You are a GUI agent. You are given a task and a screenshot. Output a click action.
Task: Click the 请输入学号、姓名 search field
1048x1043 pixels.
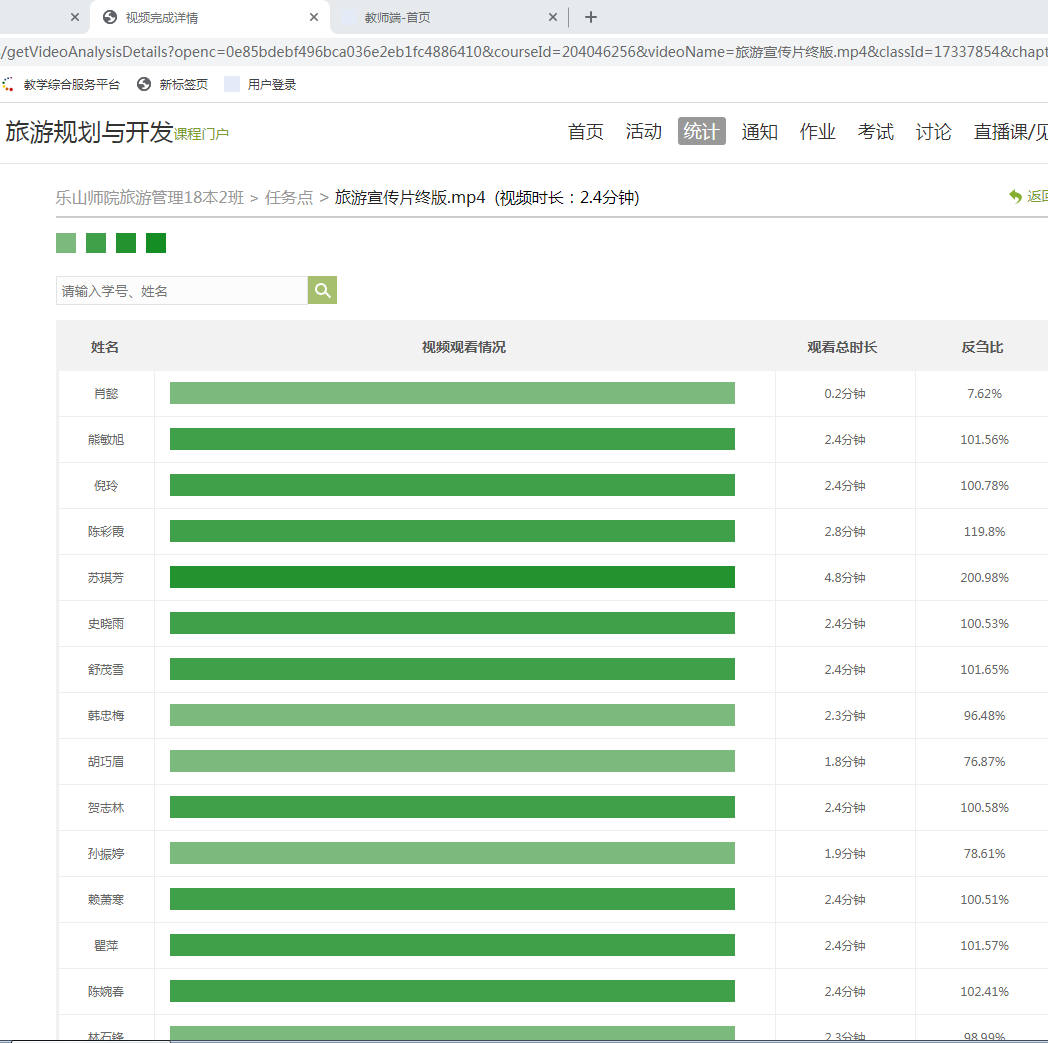(x=182, y=291)
